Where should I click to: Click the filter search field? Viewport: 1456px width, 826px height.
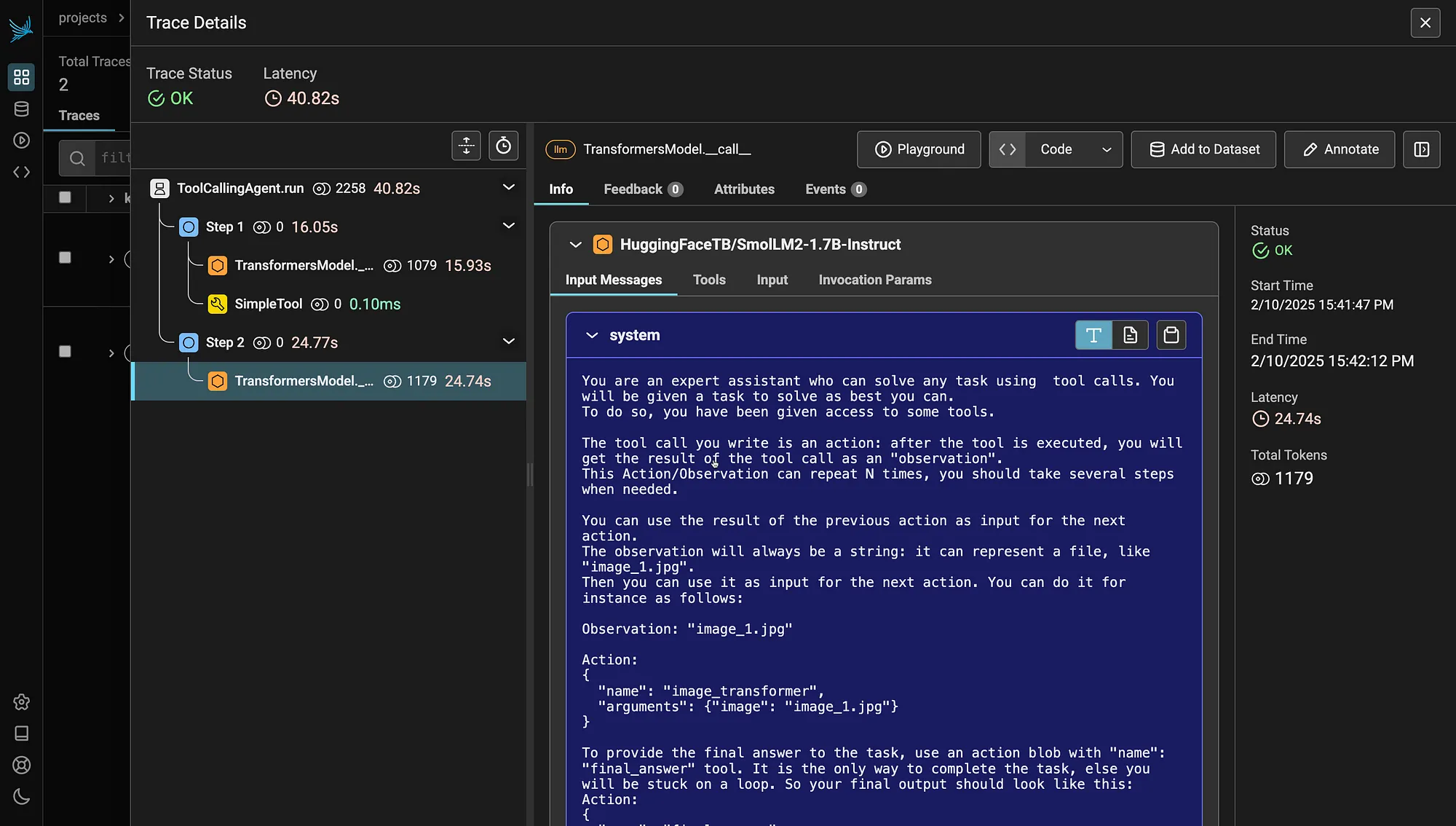(113, 158)
